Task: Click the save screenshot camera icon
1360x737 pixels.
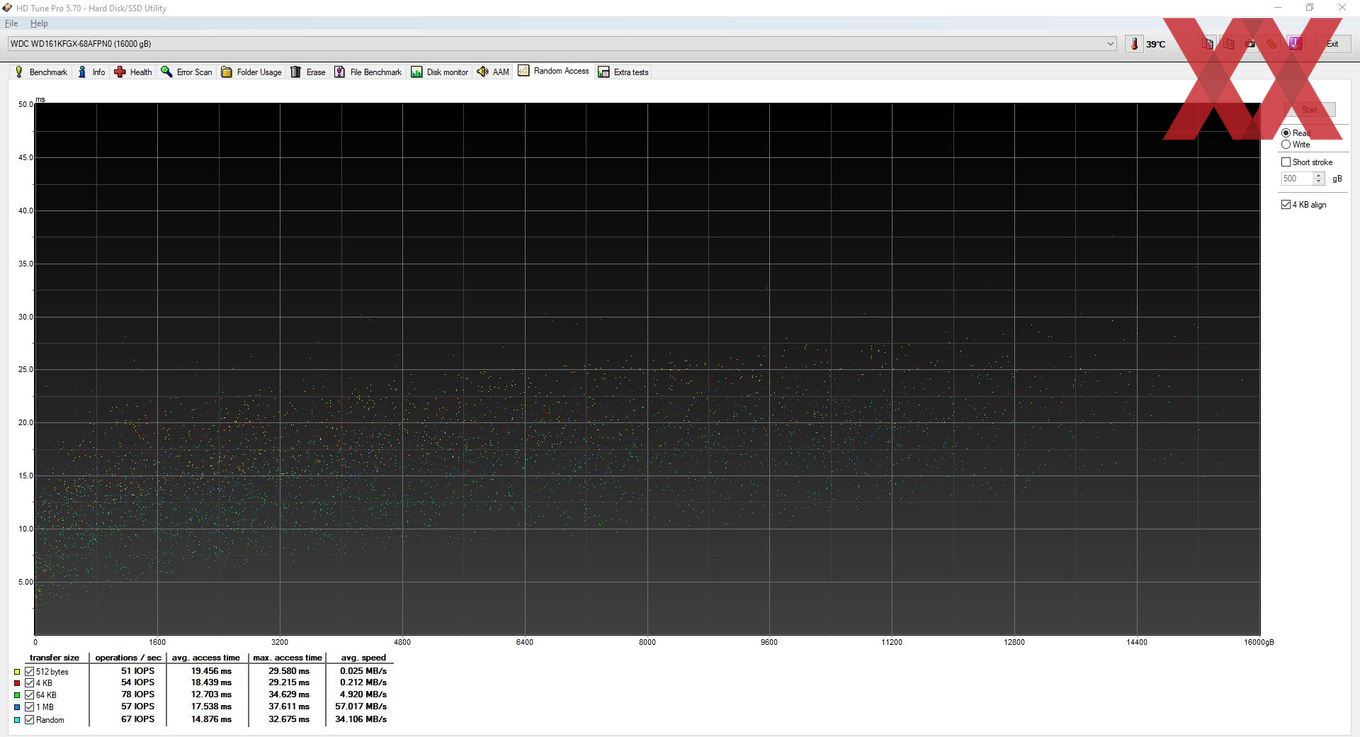Action: coord(1250,44)
